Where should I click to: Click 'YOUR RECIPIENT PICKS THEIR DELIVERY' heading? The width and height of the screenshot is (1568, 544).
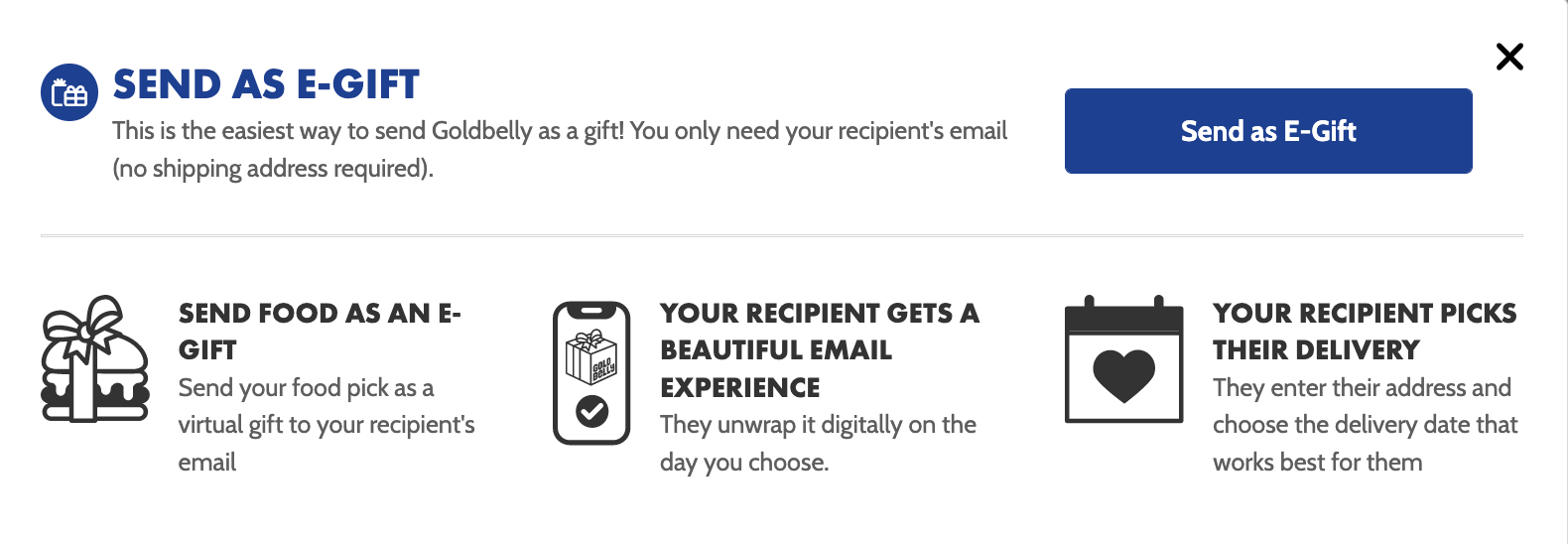1364,331
